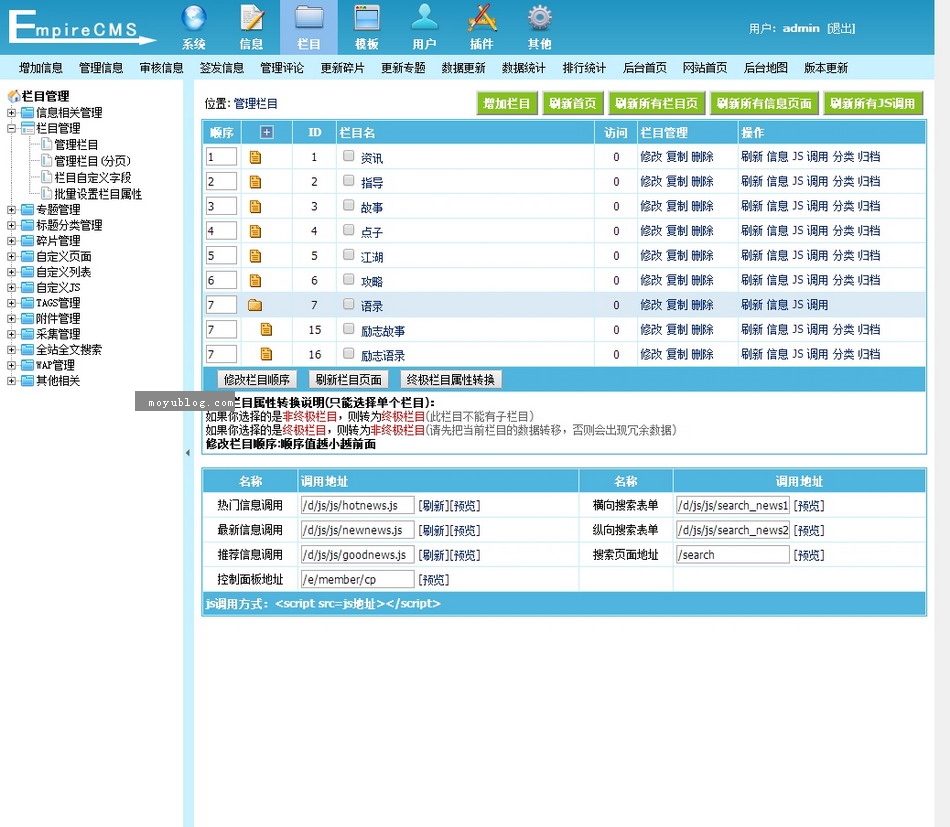This screenshot has height=827, width=950.
Task: Click 修改 in the 资讯 row
Action: (651, 157)
